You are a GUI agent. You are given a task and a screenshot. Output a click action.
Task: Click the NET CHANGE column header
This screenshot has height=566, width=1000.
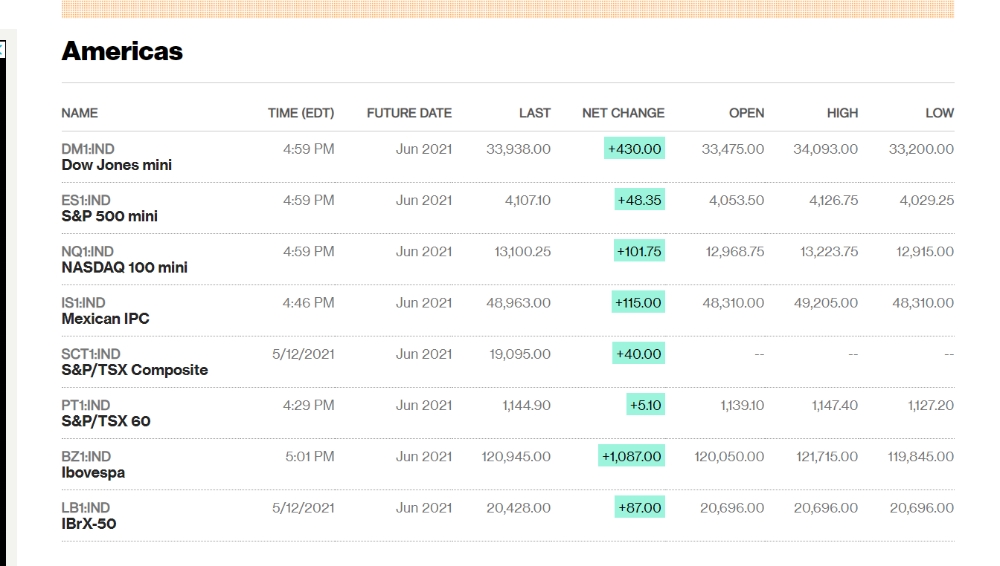[623, 113]
